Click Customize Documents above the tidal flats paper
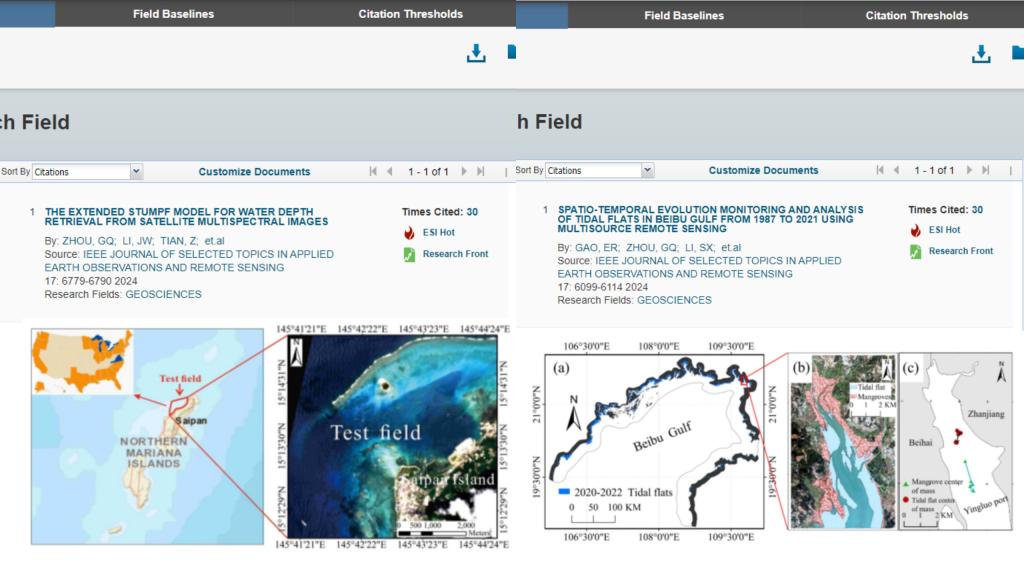This screenshot has width=1024, height=576. coord(763,171)
